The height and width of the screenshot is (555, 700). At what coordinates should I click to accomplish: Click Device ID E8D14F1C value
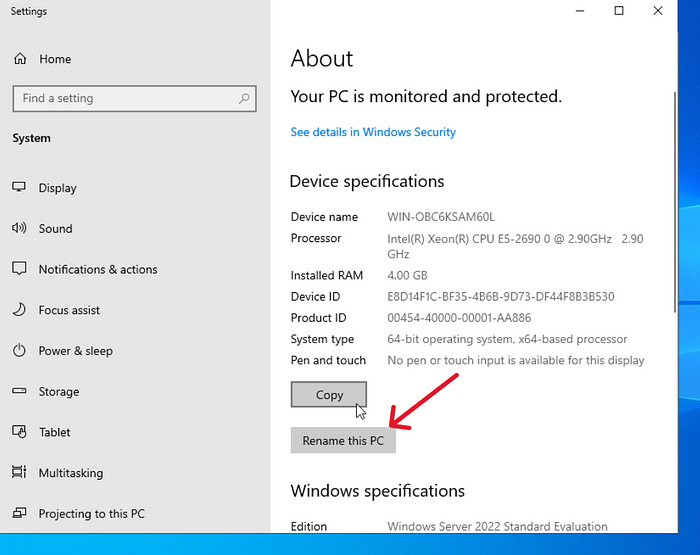click(500, 297)
